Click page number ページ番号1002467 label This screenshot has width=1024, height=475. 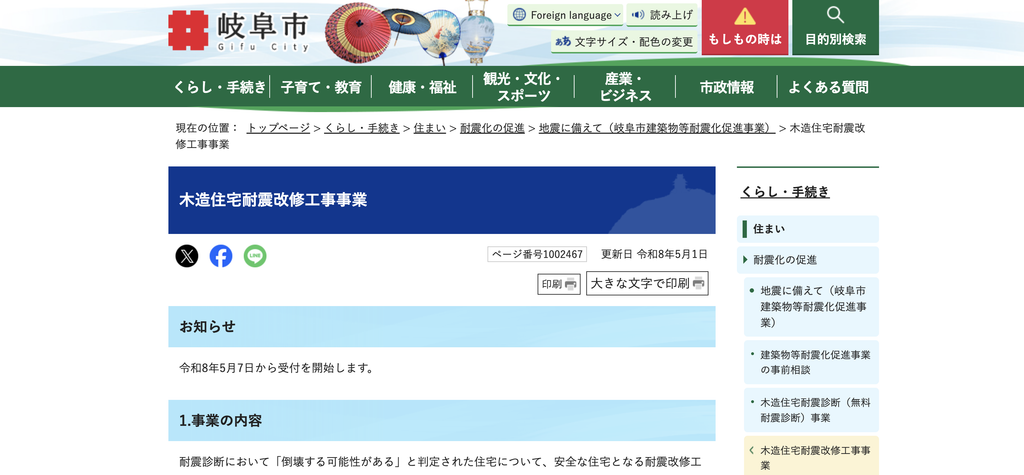tap(537, 254)
